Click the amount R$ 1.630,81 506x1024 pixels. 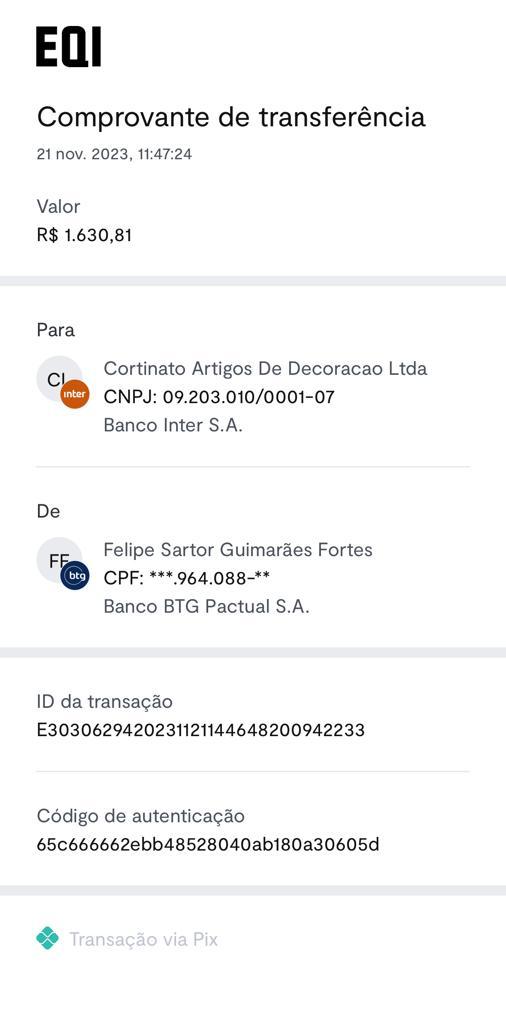(84, 235)
